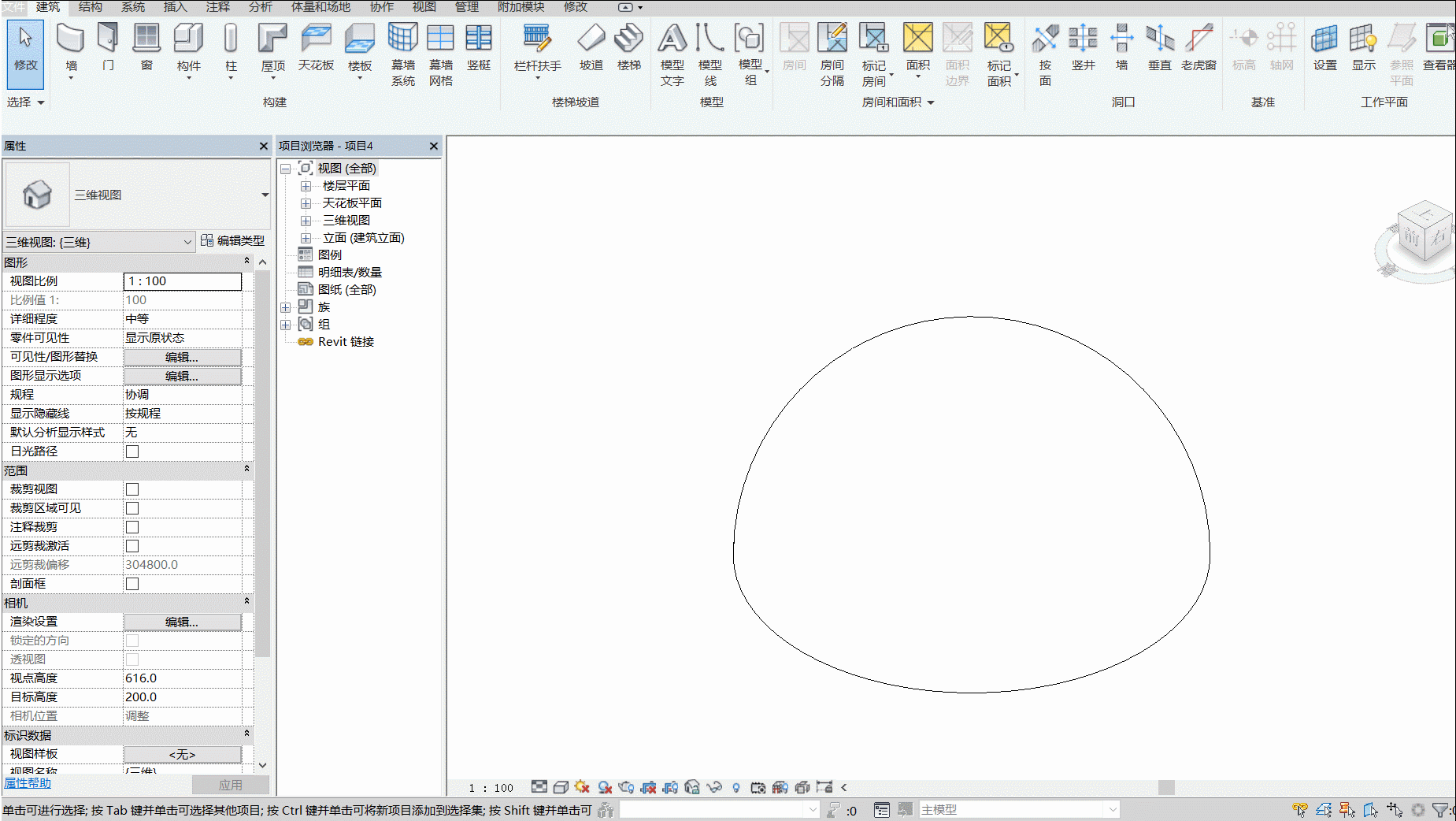The width and height of the screenshot is (1456, 821).
Task: Open the Structure (结构) ribbon tab
Action: pyautogui.click(x=90, y=7)
